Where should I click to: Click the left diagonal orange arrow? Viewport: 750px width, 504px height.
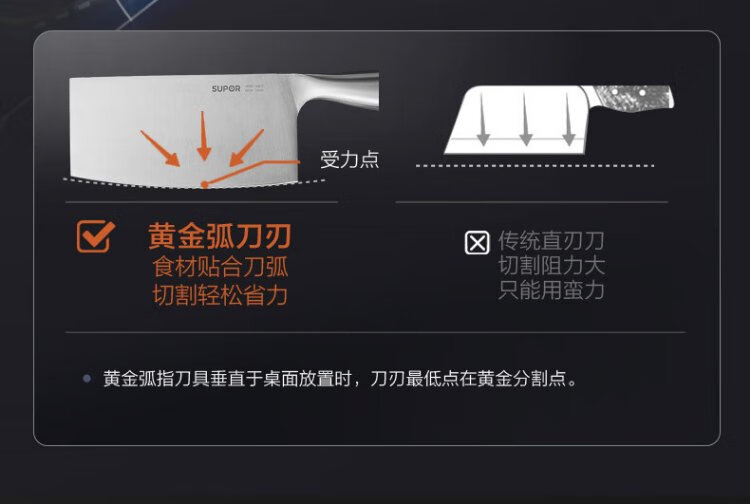click(160, 148)
